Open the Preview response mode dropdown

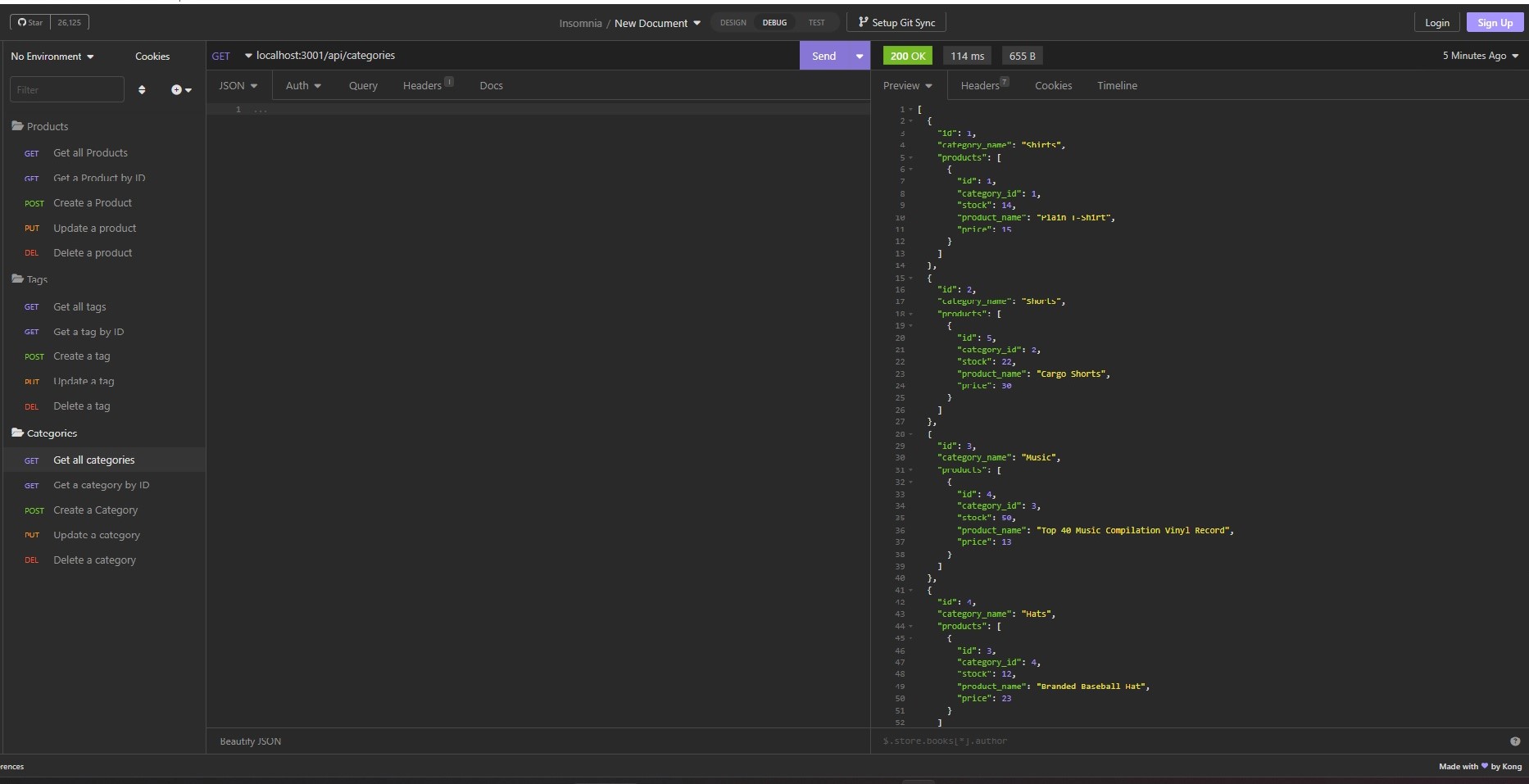[x=906, y=85]
